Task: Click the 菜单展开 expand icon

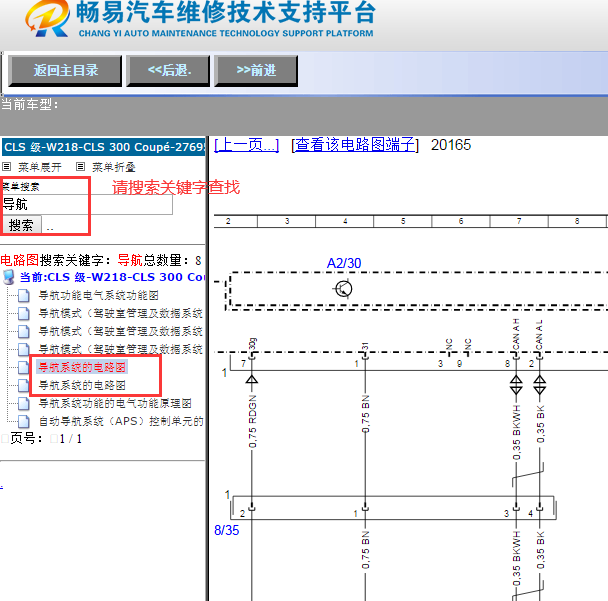Action: click(7, 167)
